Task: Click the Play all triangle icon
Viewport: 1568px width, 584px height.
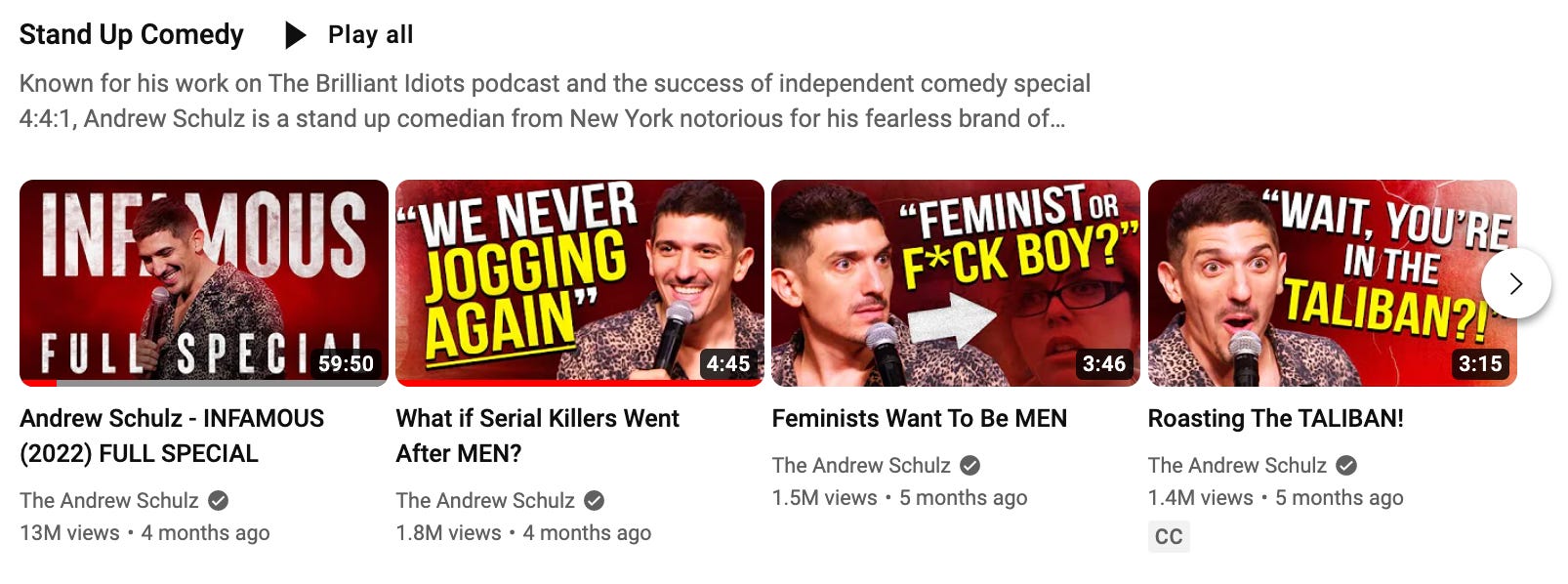Action: click(295, 35)
